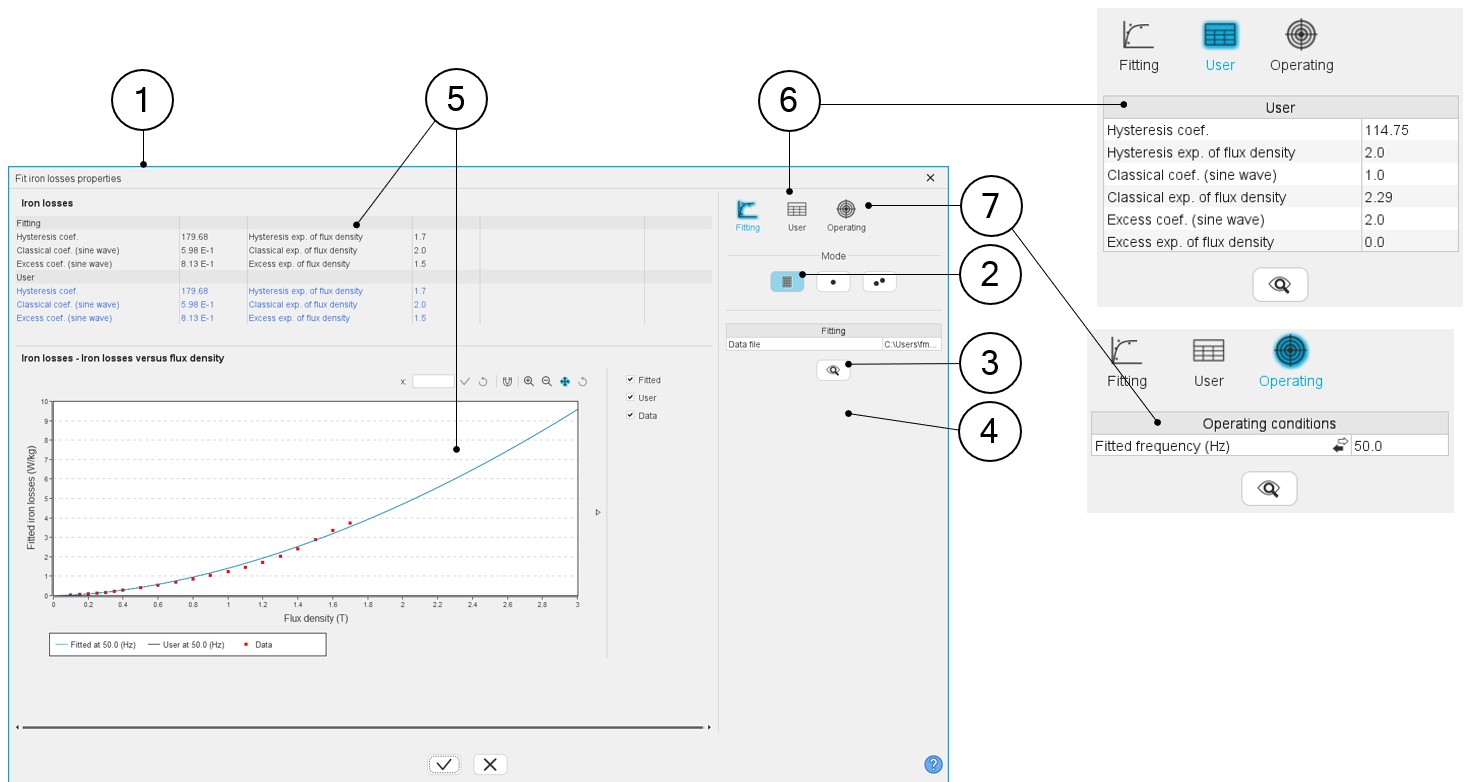This screenshot has width=1467, height=782.
Task: Select the single-point fitting mode
Action: point(833,282)
